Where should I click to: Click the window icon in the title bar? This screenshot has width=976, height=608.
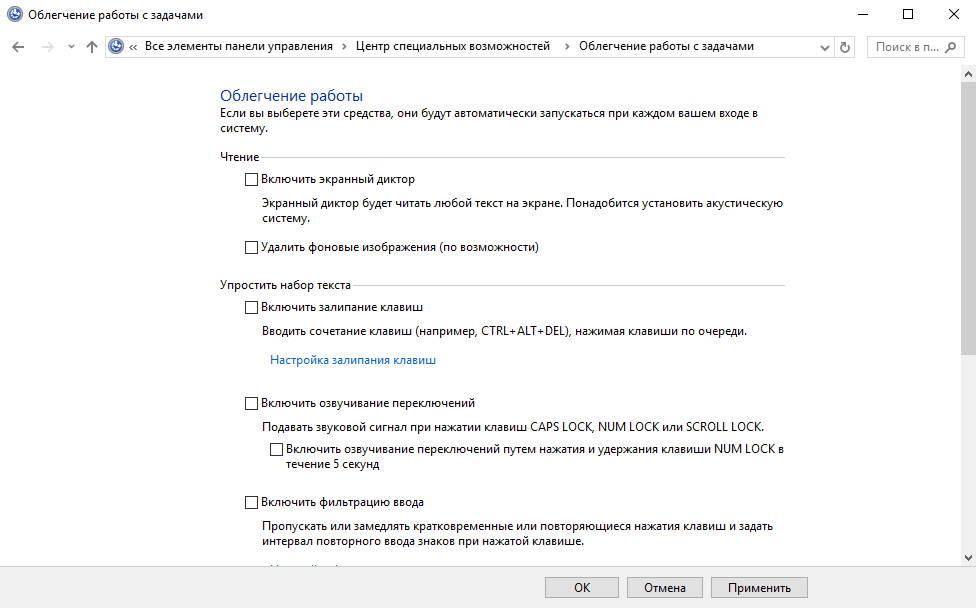pos(14,14)
